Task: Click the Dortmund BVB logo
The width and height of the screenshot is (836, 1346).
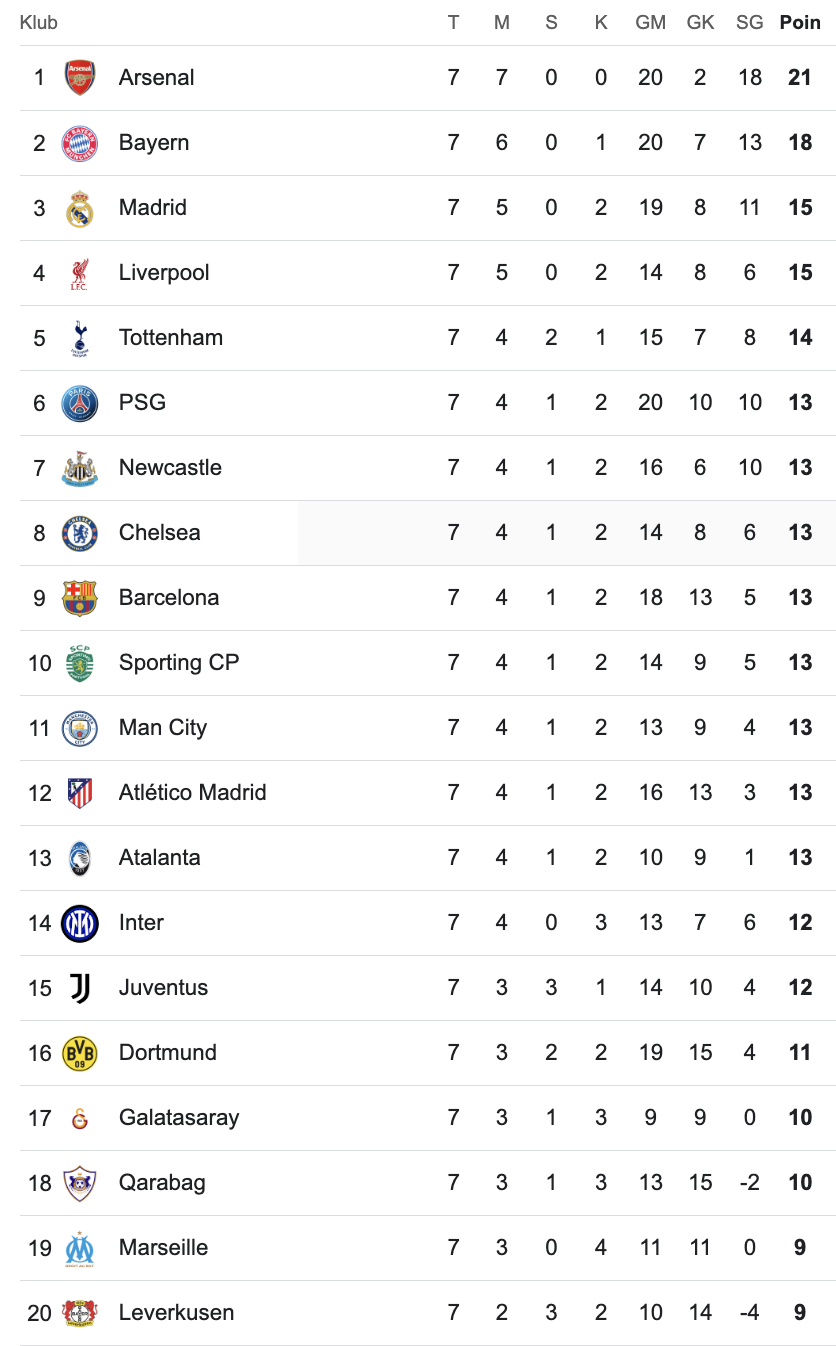Action: point(80,1053)
